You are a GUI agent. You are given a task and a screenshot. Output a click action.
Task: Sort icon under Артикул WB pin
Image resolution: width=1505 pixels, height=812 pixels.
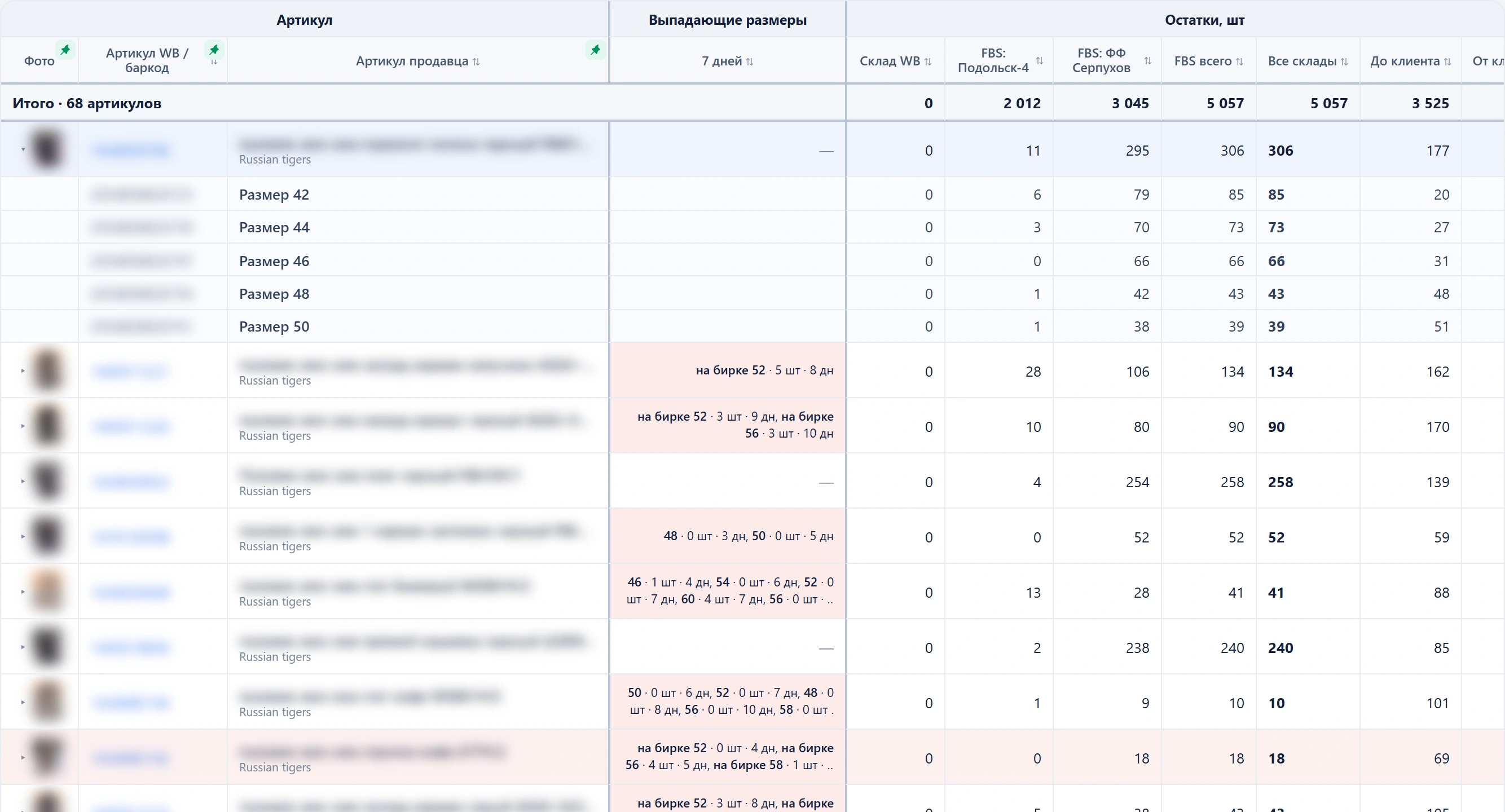tap(214, 62)
